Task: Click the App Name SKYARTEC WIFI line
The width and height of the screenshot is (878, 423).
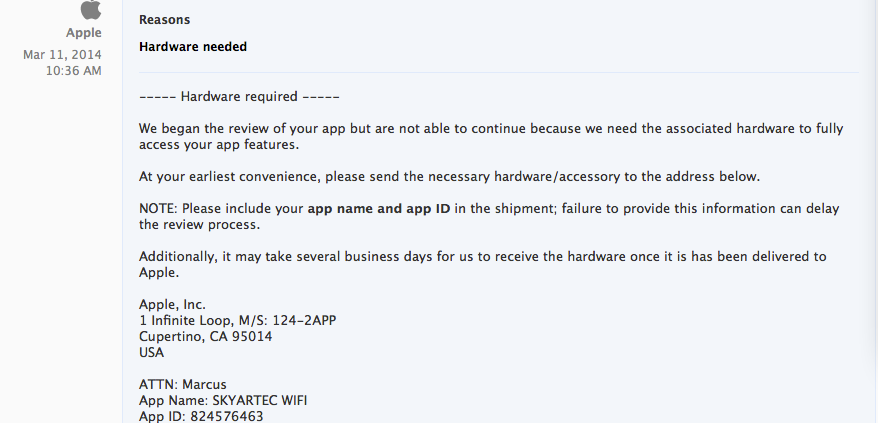Action: 223,401
